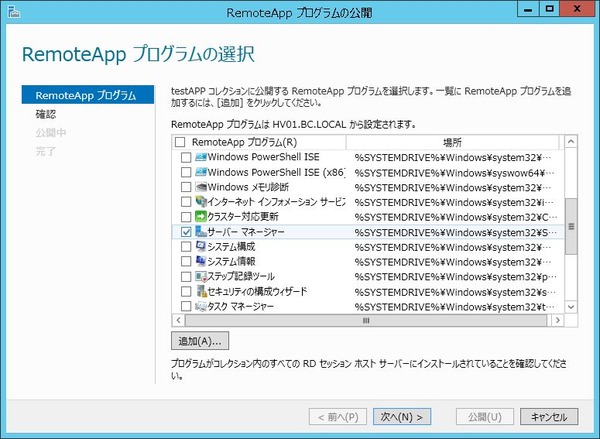Viewport: 600px width, 439px height.
Task: Click the horizontal scroll right arrow
Action: point(558,320)
